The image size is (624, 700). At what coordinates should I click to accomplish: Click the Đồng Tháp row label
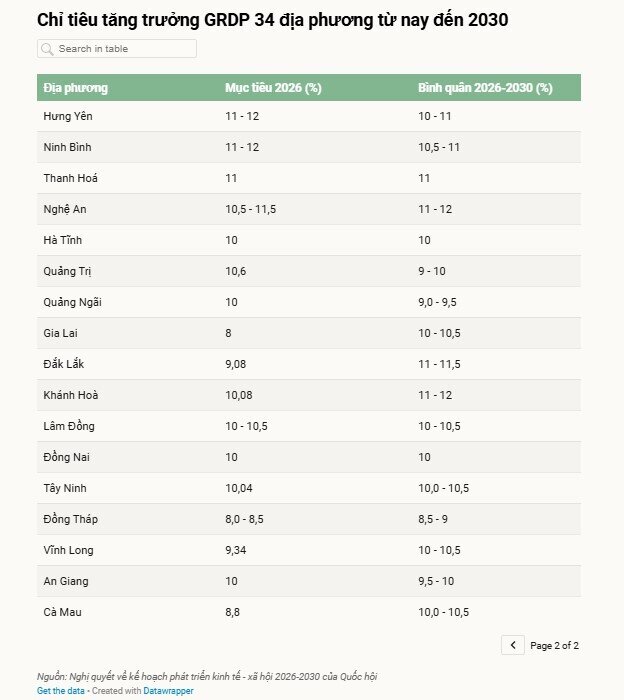pos(70,519)
